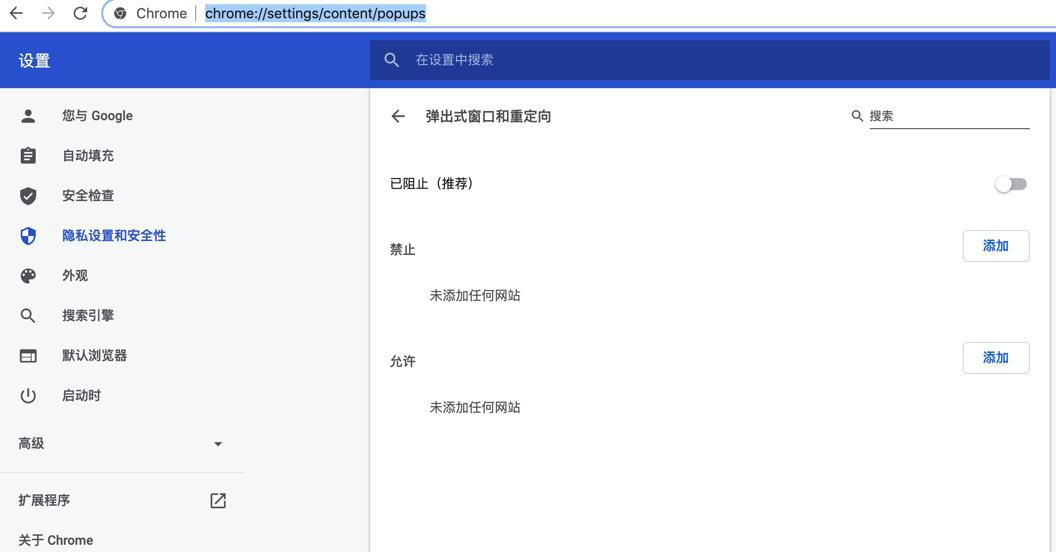Click the magnifier icon in the settings search bar
This screenshot has width=1056, height=552.
point(391,60)
